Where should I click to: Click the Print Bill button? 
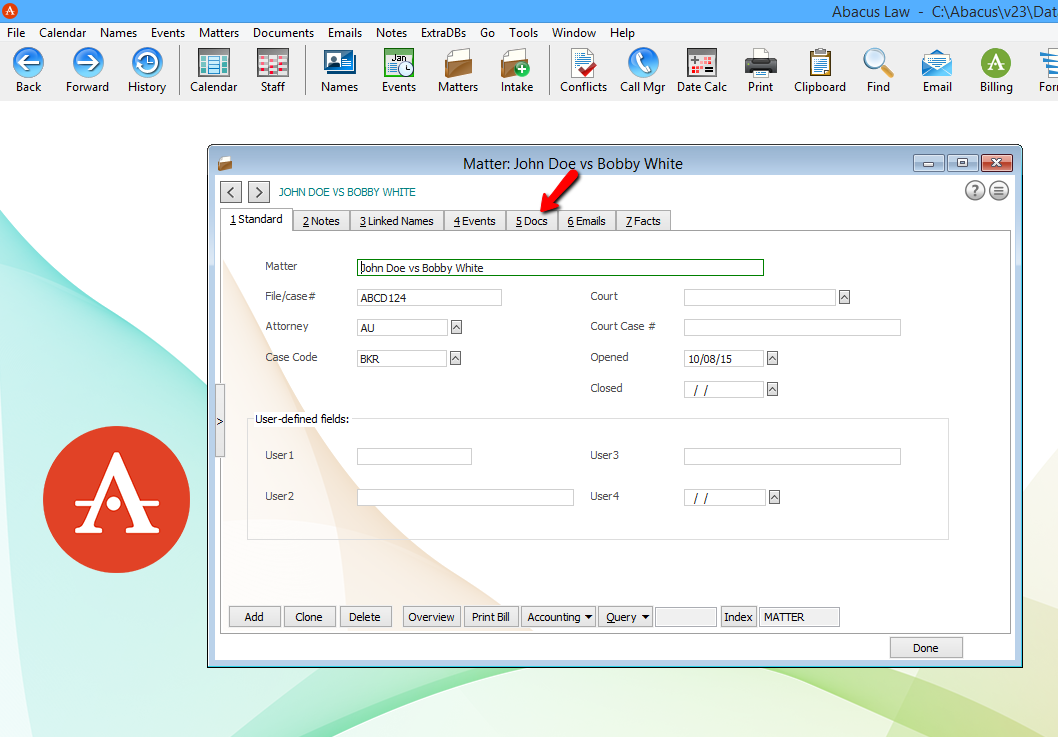(491, 617)
